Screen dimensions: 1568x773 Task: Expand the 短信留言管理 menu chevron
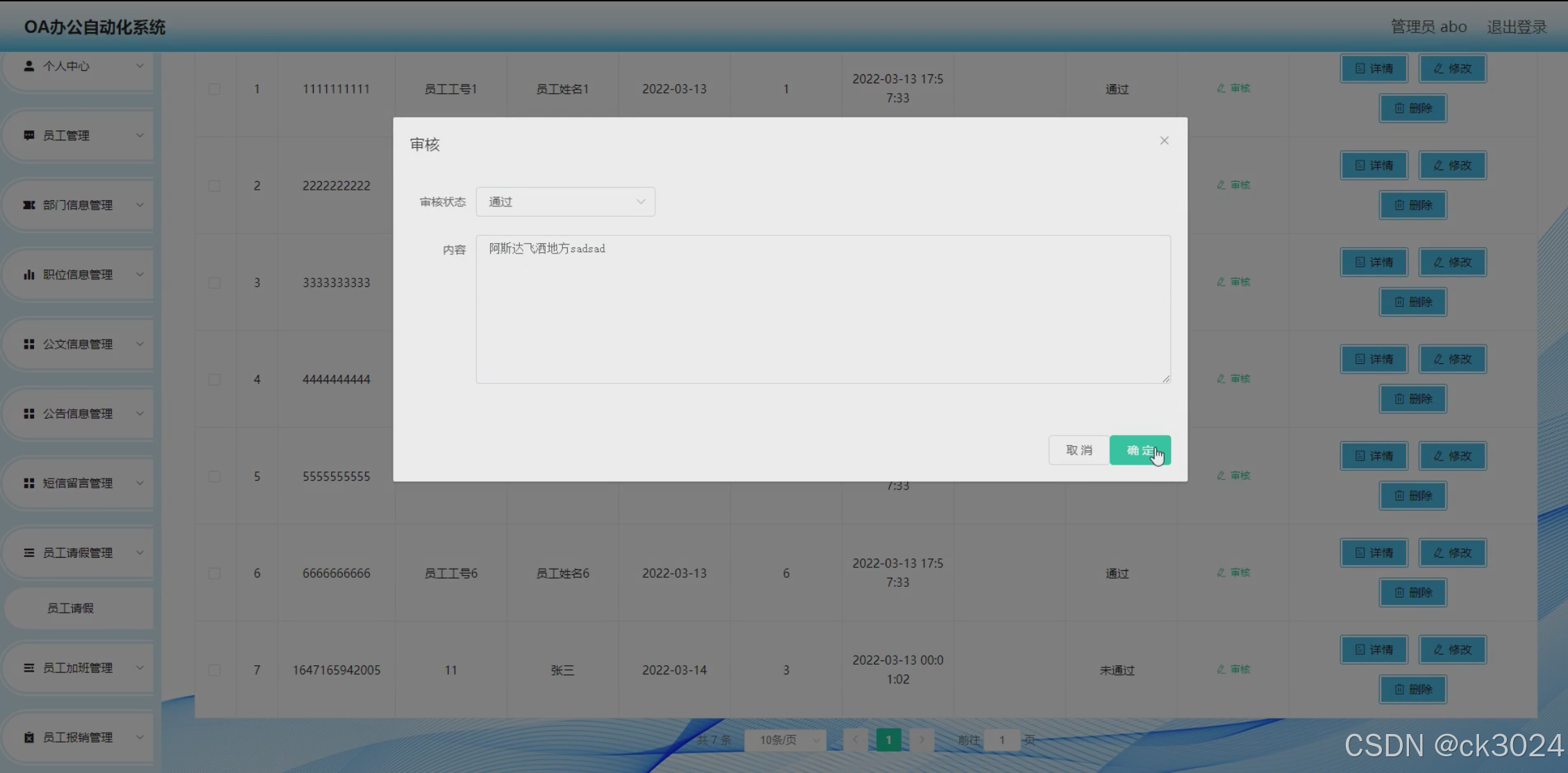pos(140,483)
